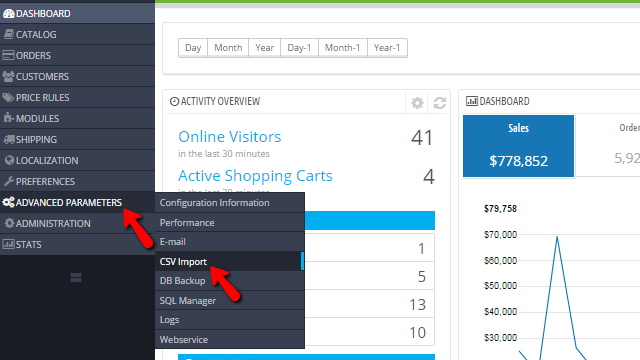The height and width of the screenshot is (360, 640).
Task: Open the Catalog menu item
Action: coord(78,34)
